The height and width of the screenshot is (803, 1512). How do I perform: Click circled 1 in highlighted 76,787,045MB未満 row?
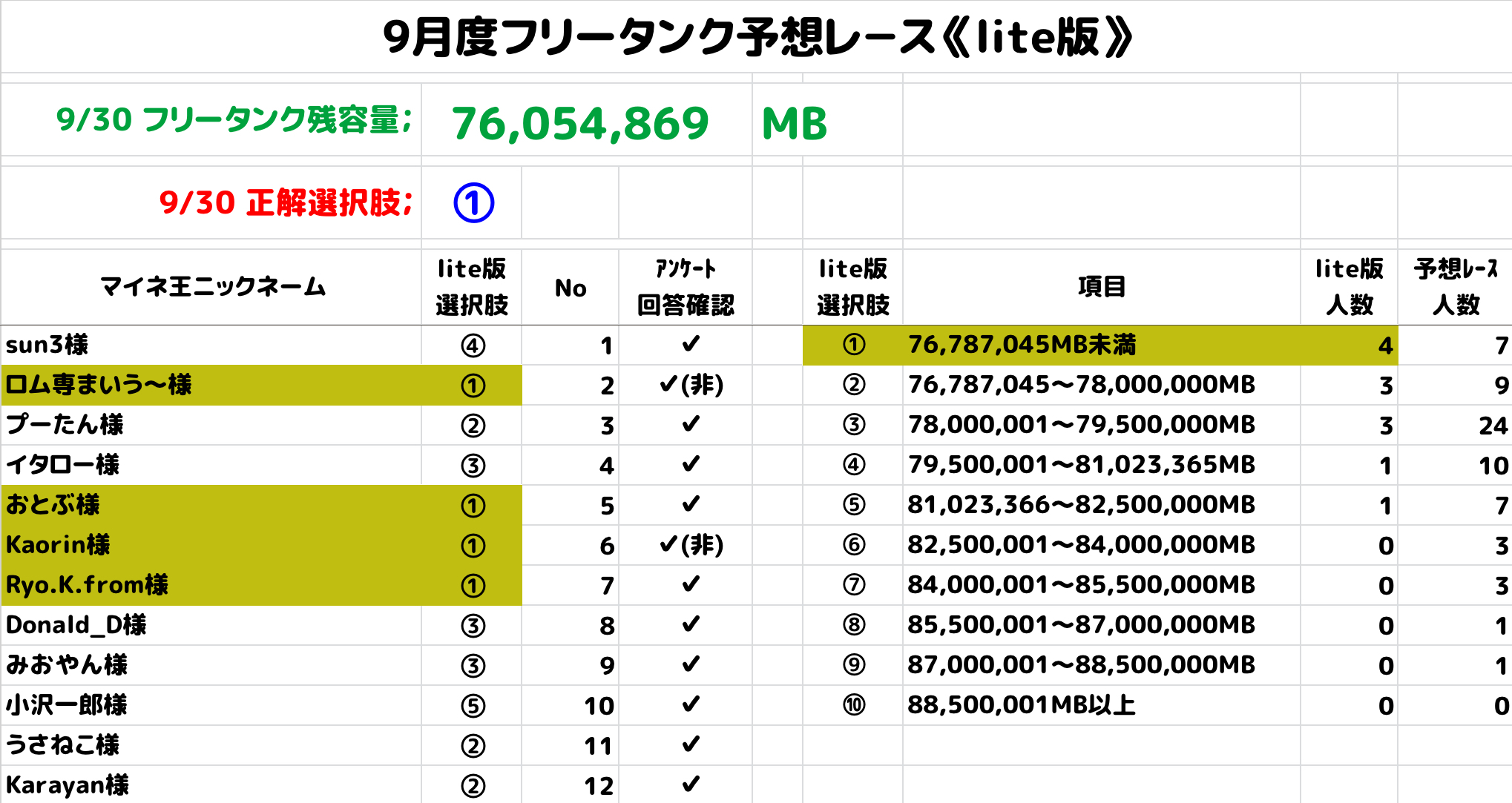coord(853,345)
